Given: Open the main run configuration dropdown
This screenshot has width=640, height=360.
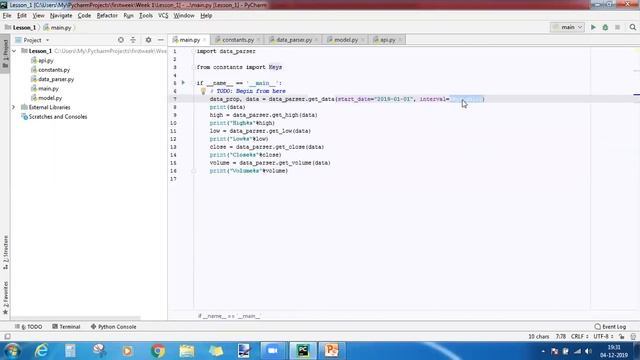Looking at the screenshot, I should (567, 27).
